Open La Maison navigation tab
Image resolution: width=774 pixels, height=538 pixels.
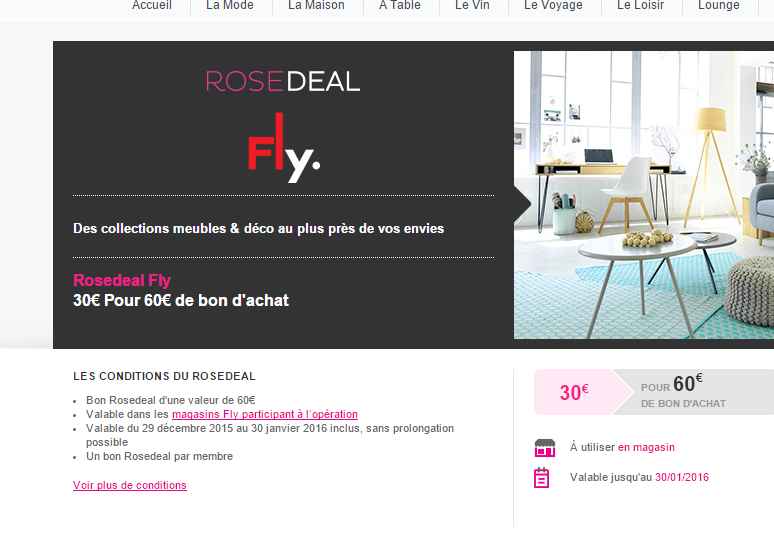(x=316, y=5)
